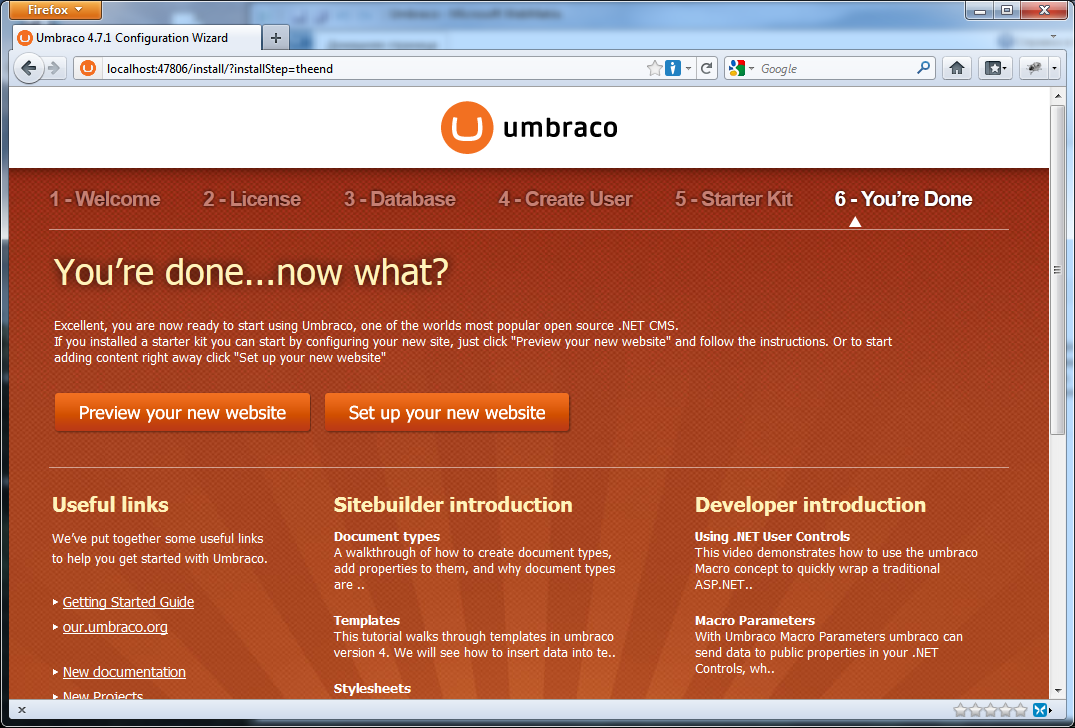Open the address bar history dropdown arrow
This screenshot has width=1075, height=728.
click(688, 69)
